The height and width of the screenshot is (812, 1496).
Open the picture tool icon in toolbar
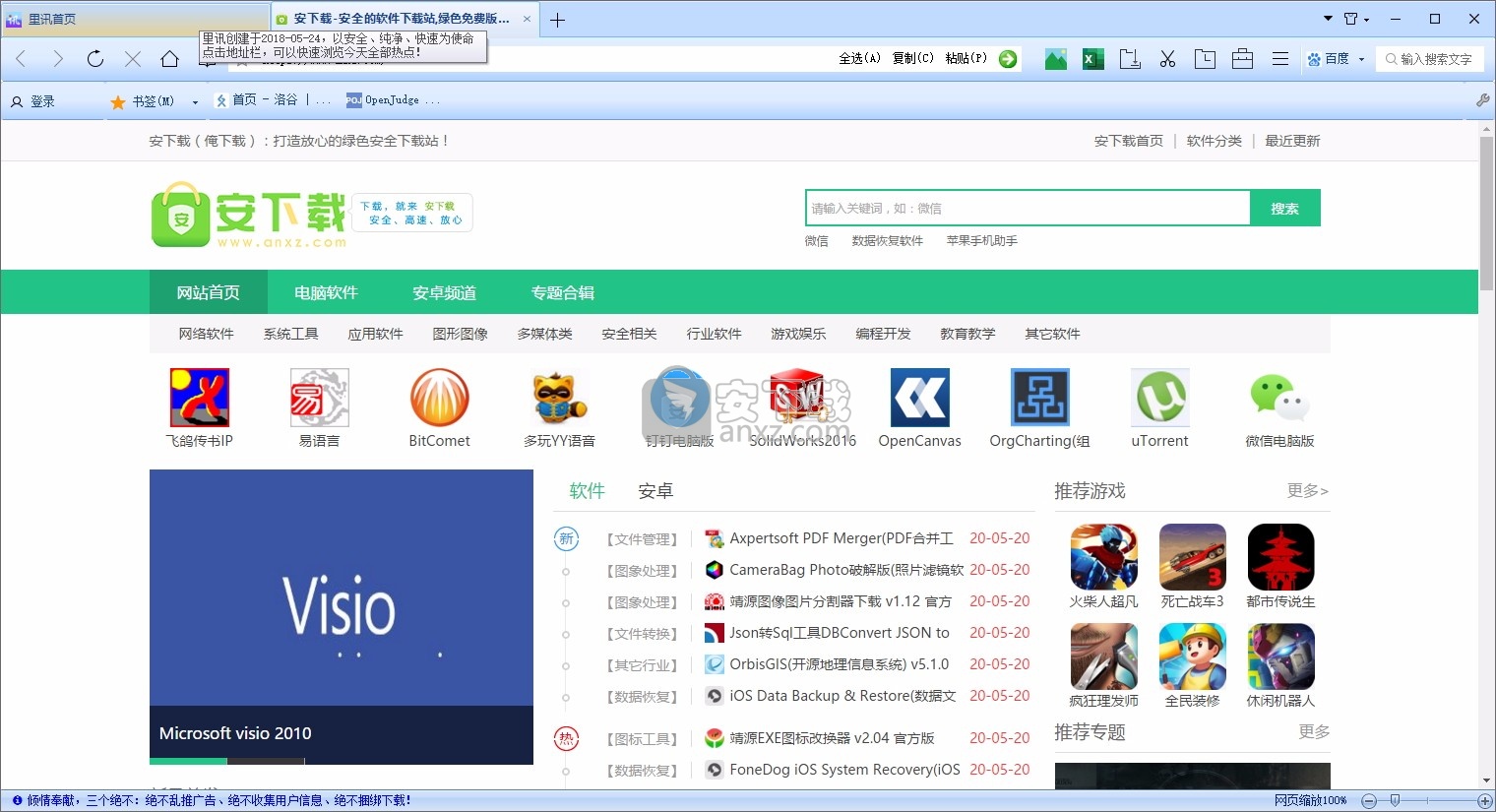tap(1056, 59)
